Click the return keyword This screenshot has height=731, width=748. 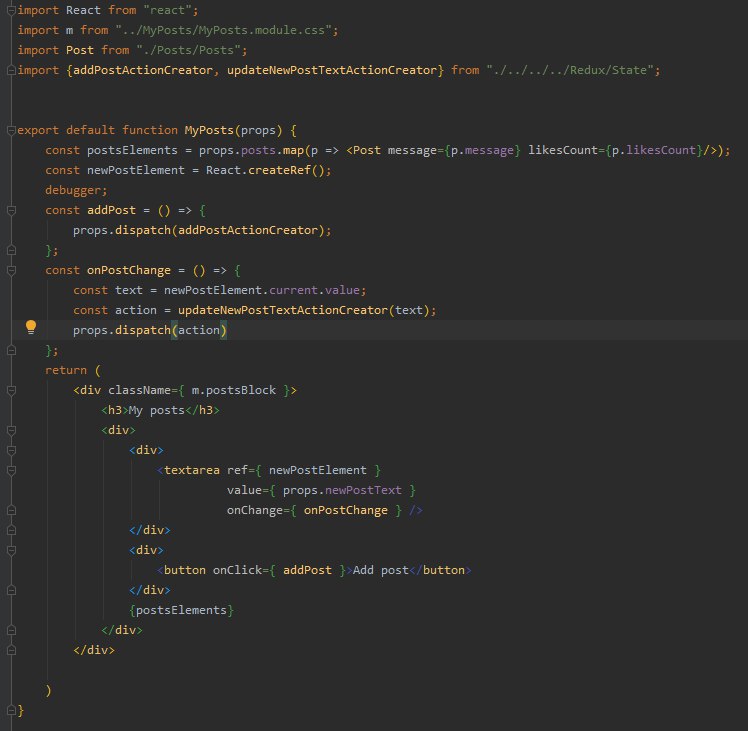(66, 370)
